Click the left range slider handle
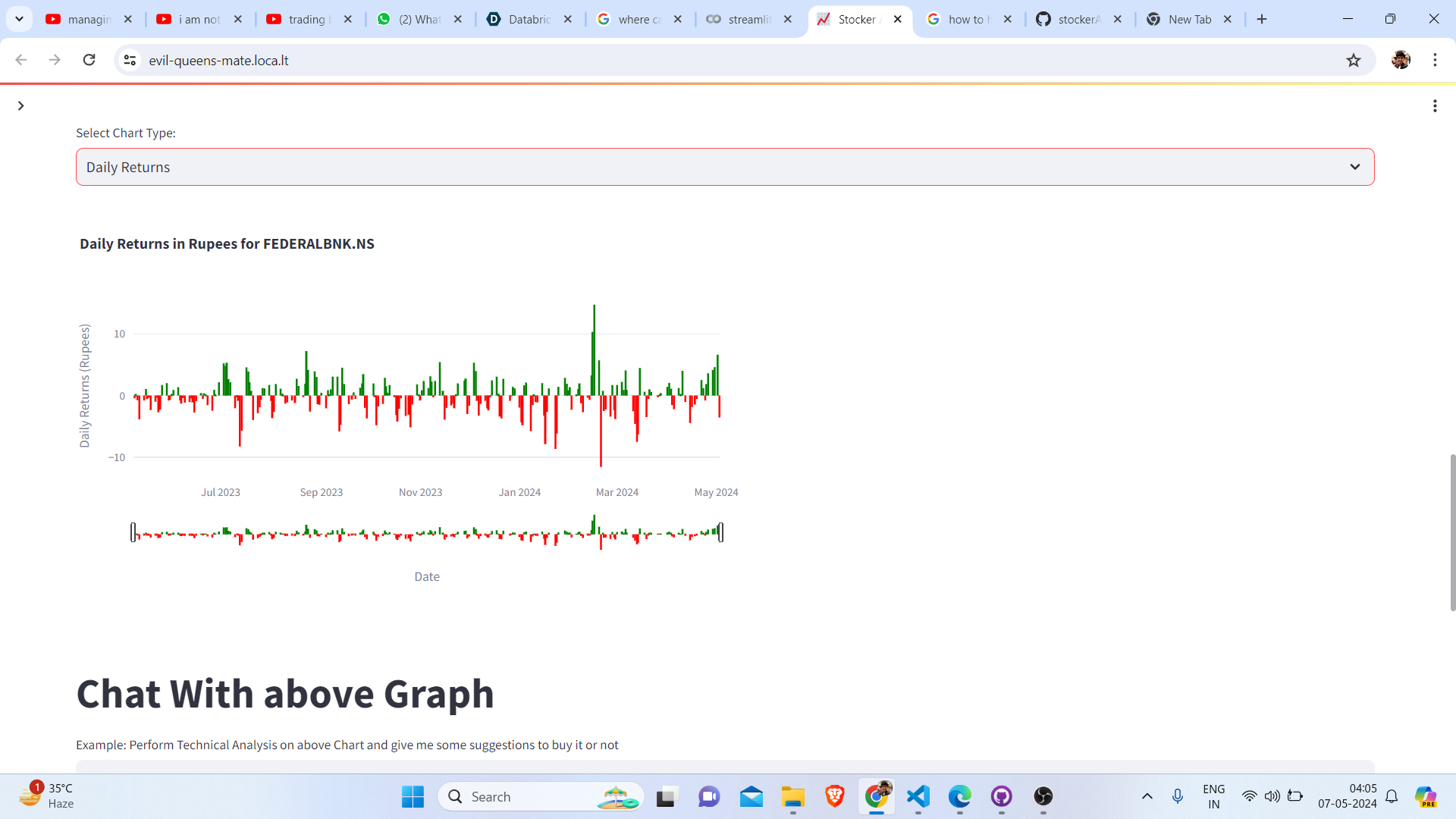The height and width of the screenshot is (819, 1456). coord(133,532)
